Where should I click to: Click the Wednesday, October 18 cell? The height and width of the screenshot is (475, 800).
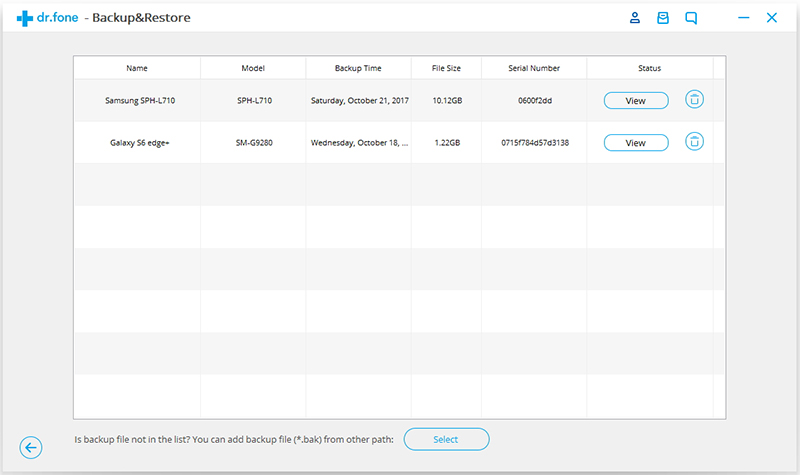pyautogui.click(x=360, y=143)
